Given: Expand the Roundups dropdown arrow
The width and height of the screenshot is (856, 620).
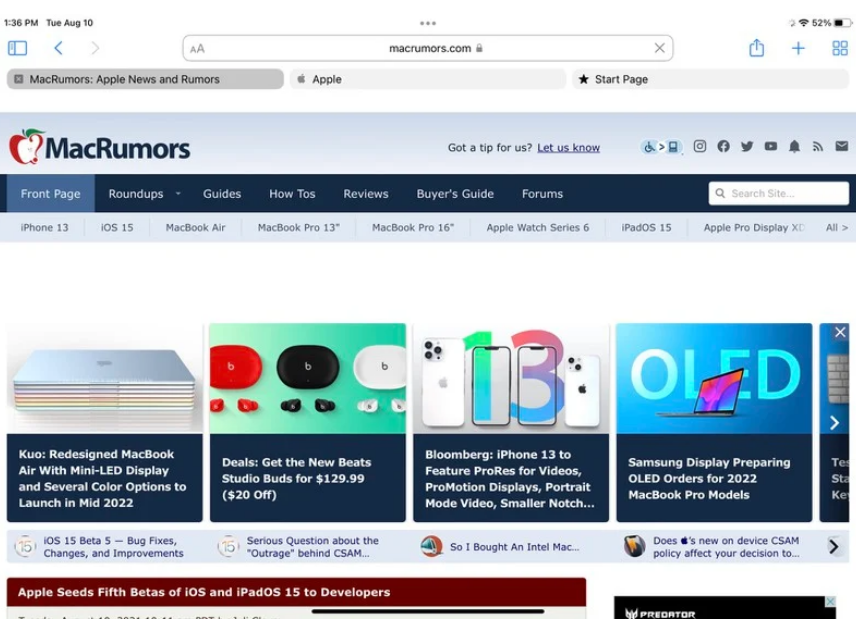Looking at the screenshot, I should point(178,194).
